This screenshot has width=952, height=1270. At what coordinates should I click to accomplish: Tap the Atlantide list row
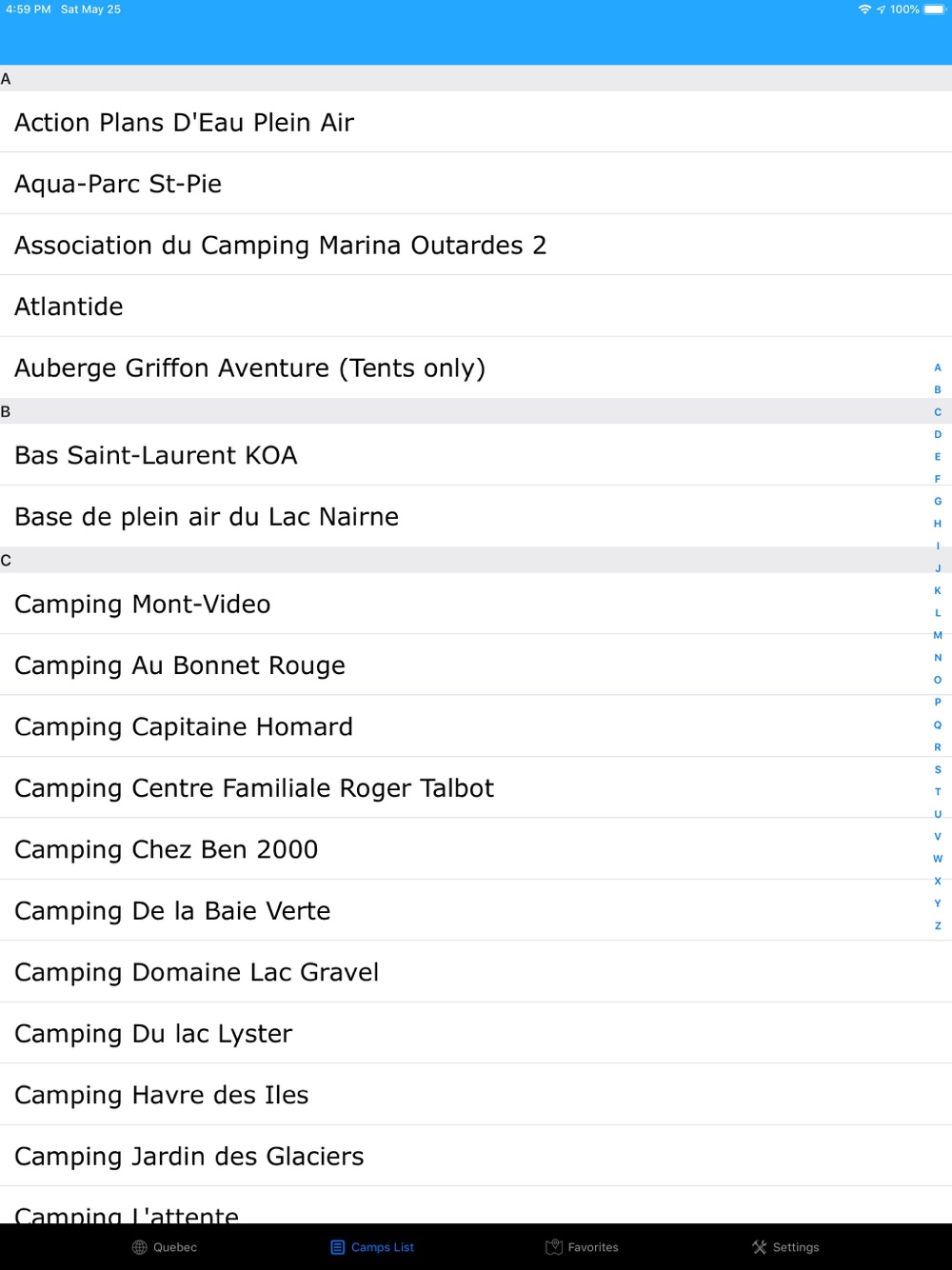click(x=69, y=307)
